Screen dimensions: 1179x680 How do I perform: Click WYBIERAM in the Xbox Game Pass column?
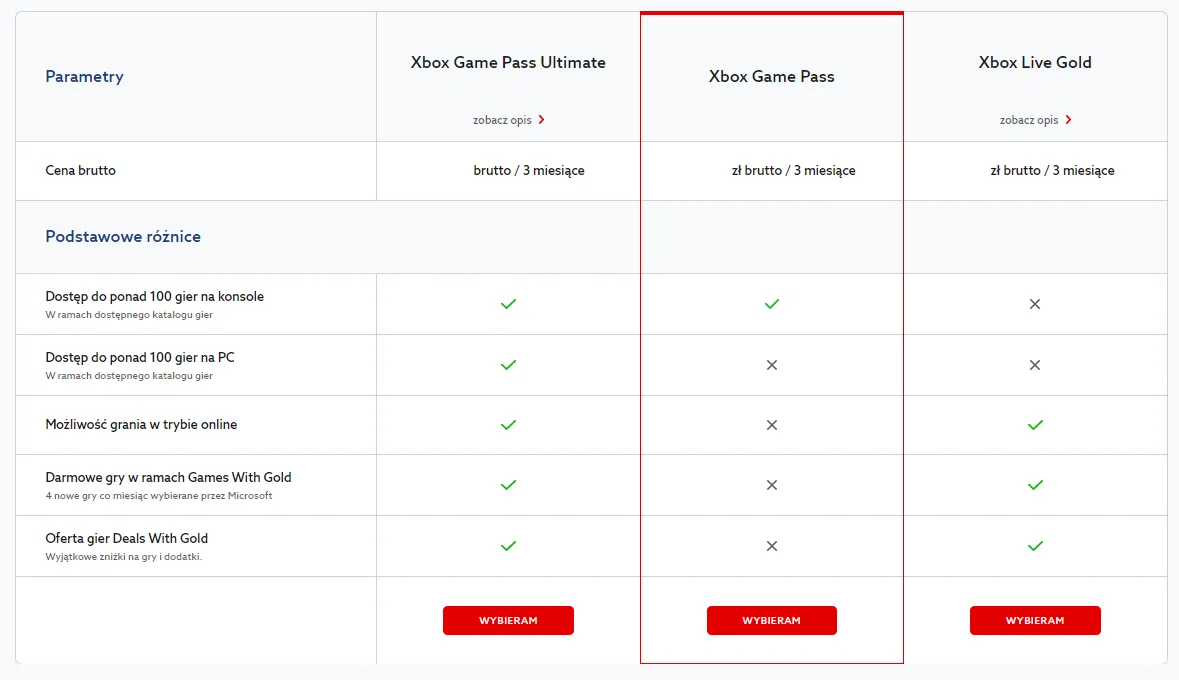(x=771, y=620)
